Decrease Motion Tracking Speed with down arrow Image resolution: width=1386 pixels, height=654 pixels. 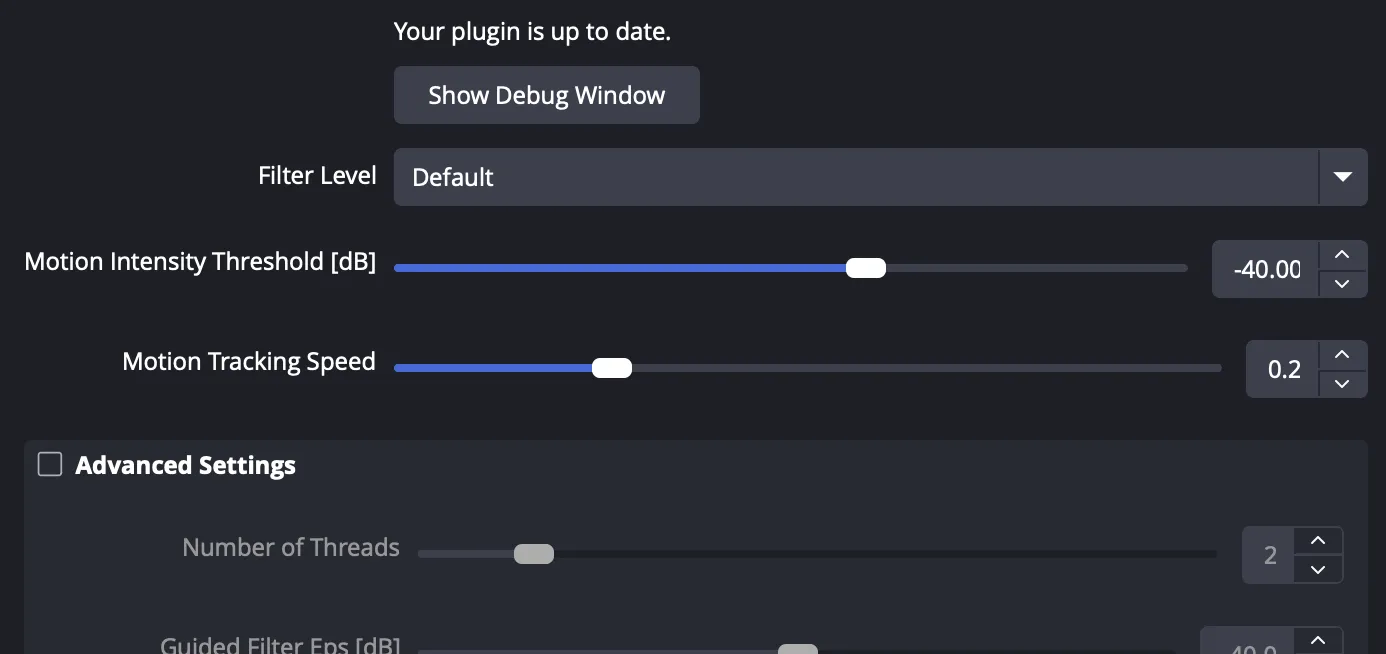[1342, 384]
